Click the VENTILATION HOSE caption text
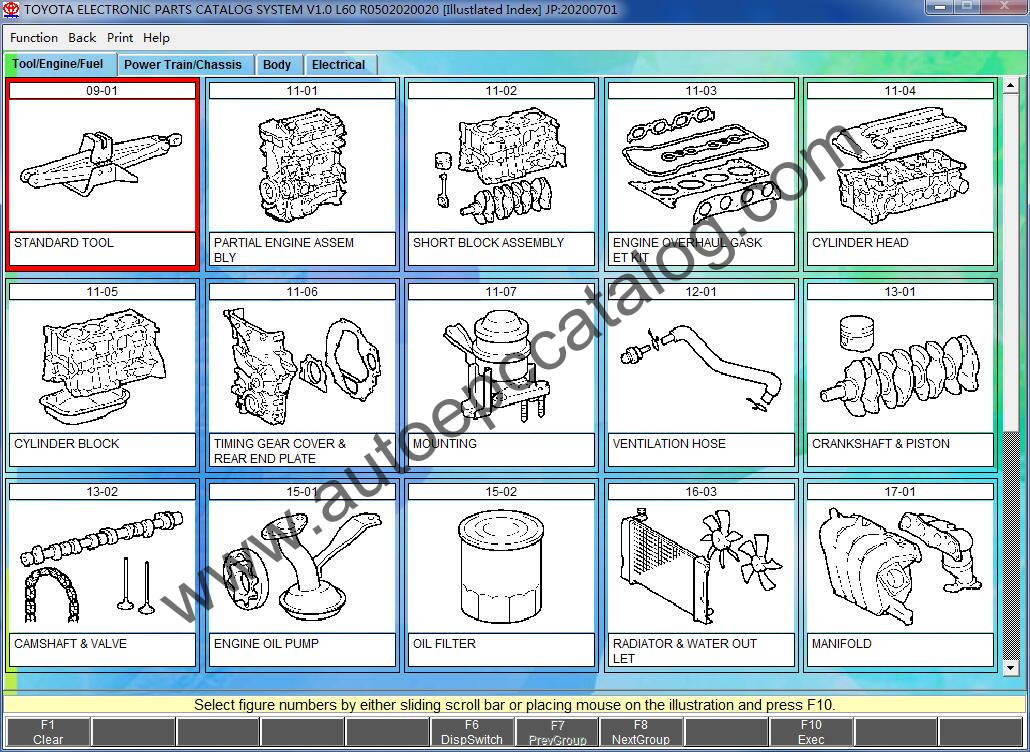 [669, 443]
